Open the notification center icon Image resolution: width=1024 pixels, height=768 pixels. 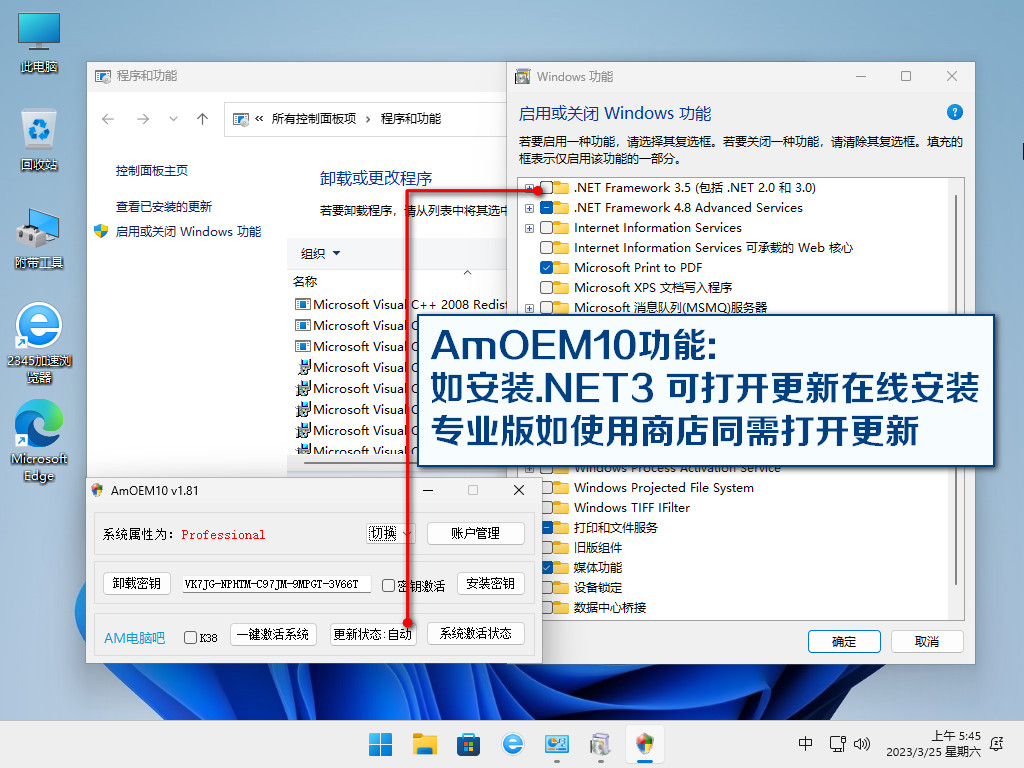coord(997,743)
